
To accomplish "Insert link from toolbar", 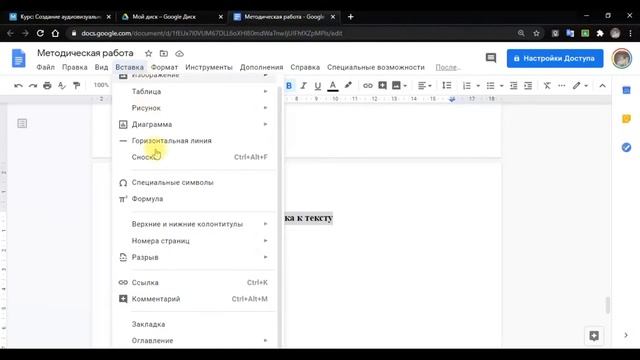I will (368, 86).
